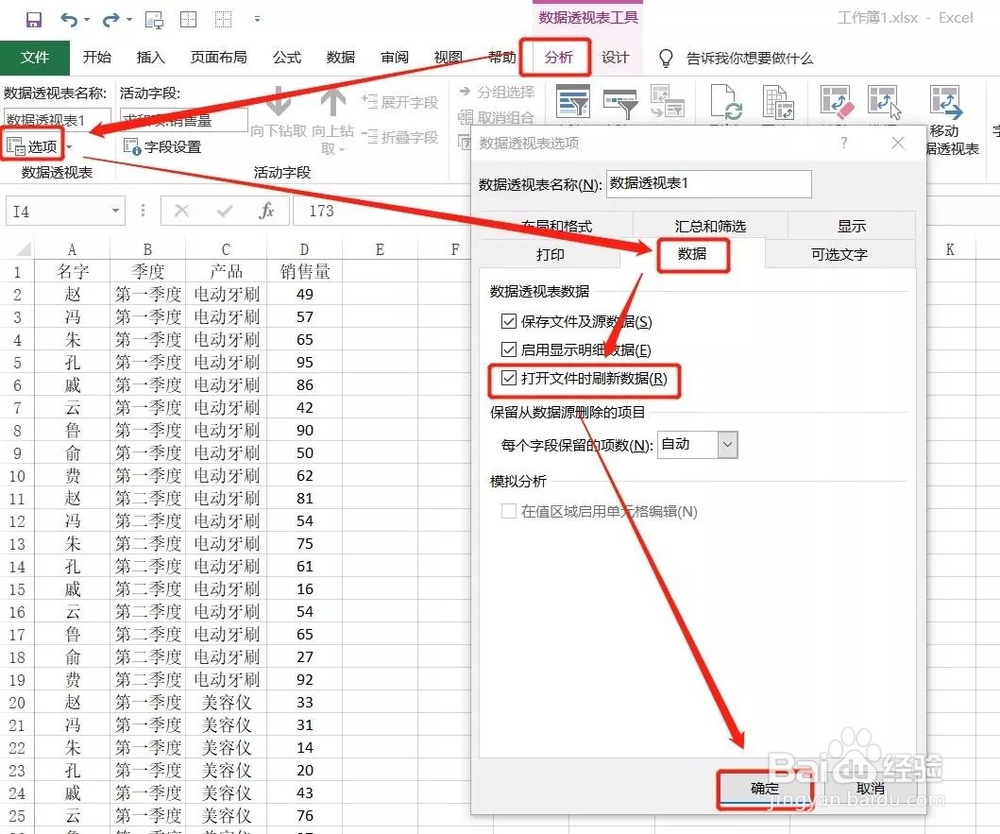Click the Filter Connections icon
1000x834 pixels.
[667, 102]
